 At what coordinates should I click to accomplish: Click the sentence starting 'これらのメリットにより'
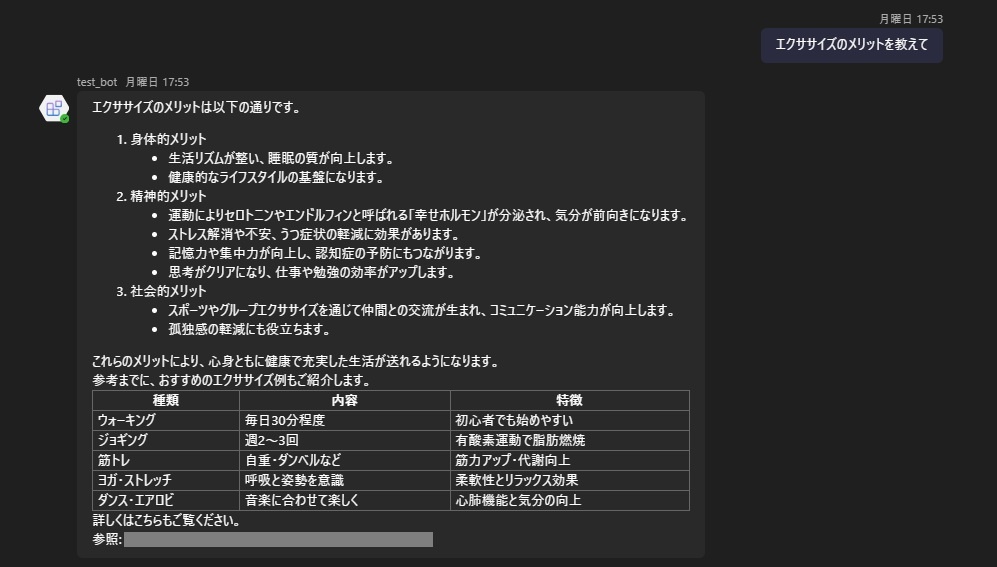[x=296, y=361]
